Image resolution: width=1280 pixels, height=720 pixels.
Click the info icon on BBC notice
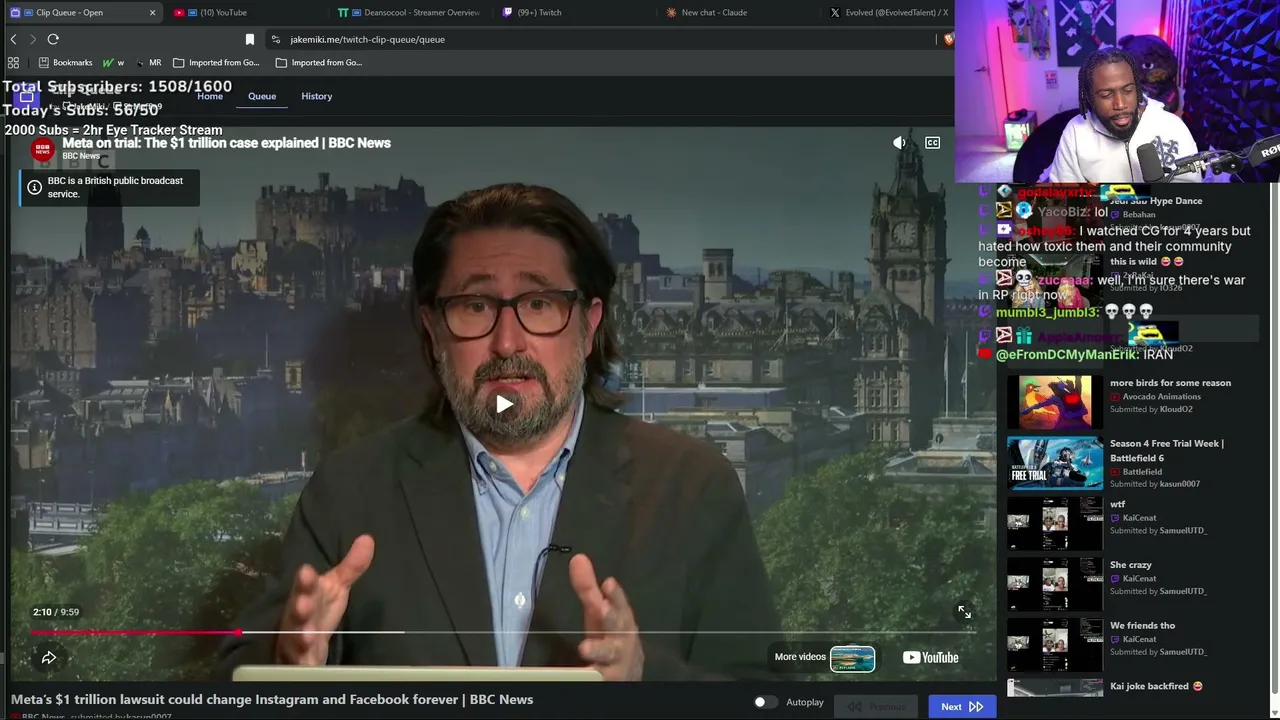click(34, 187)
